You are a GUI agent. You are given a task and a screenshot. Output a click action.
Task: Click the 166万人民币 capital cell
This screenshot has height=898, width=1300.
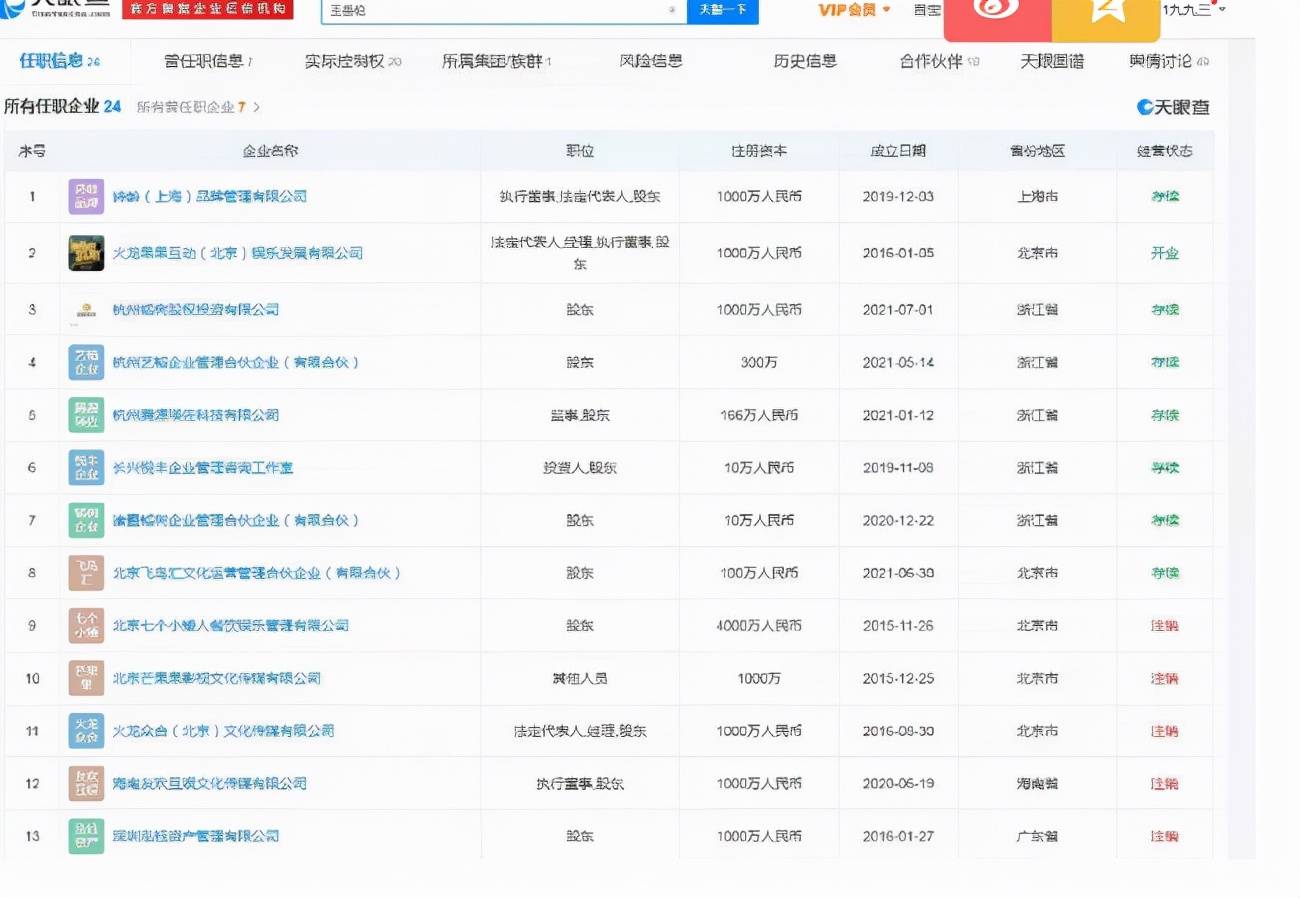(759, 415)
